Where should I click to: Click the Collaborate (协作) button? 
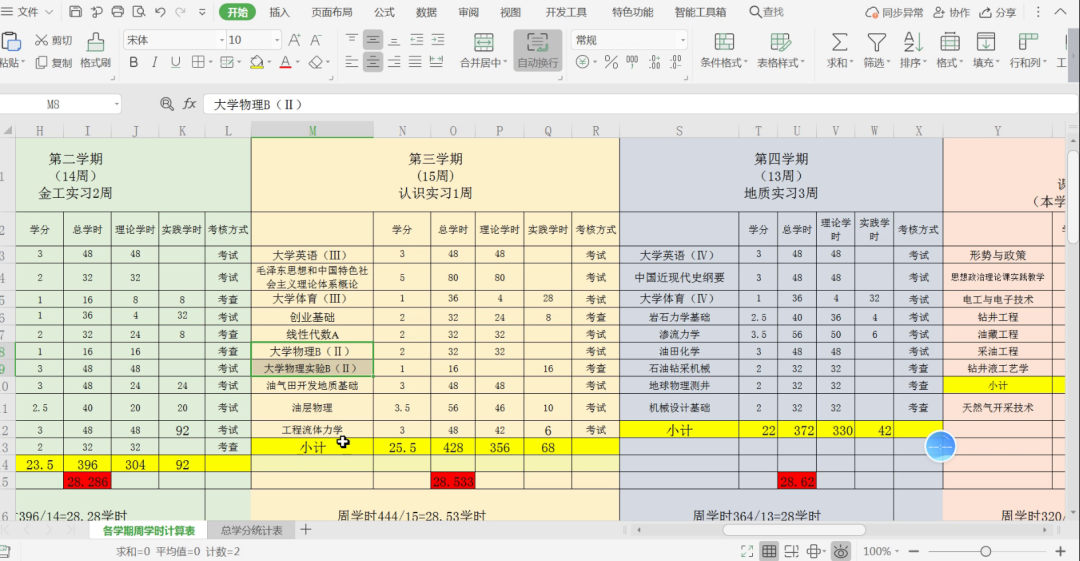[951, 12]
